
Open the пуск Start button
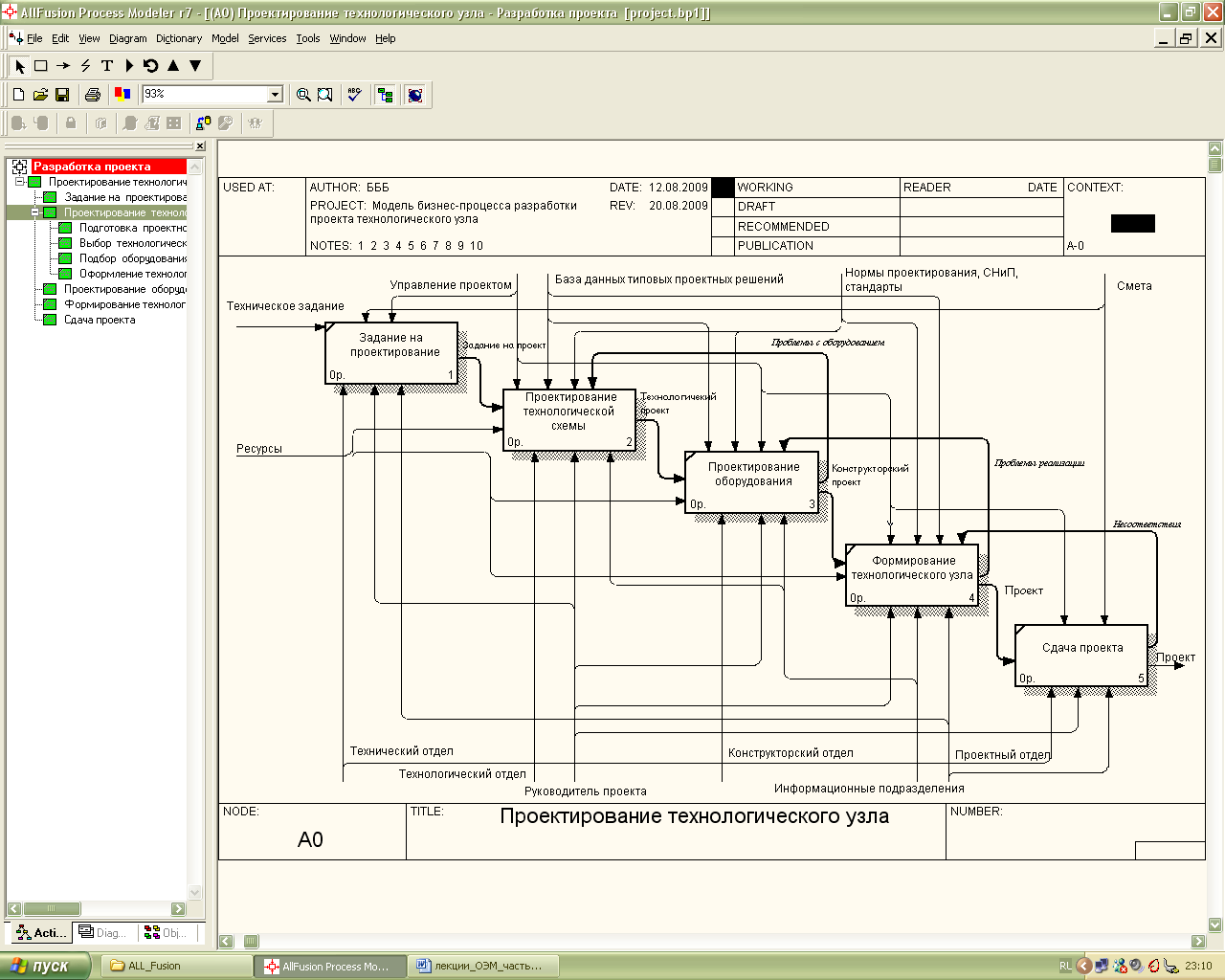pyautogui.click(x=45, y=966)
